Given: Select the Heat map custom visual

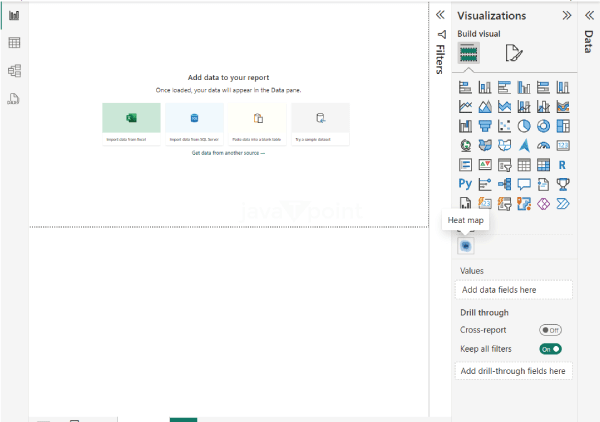Looking at the screenshot, I should pyautogui.click(x=466, y=246).
